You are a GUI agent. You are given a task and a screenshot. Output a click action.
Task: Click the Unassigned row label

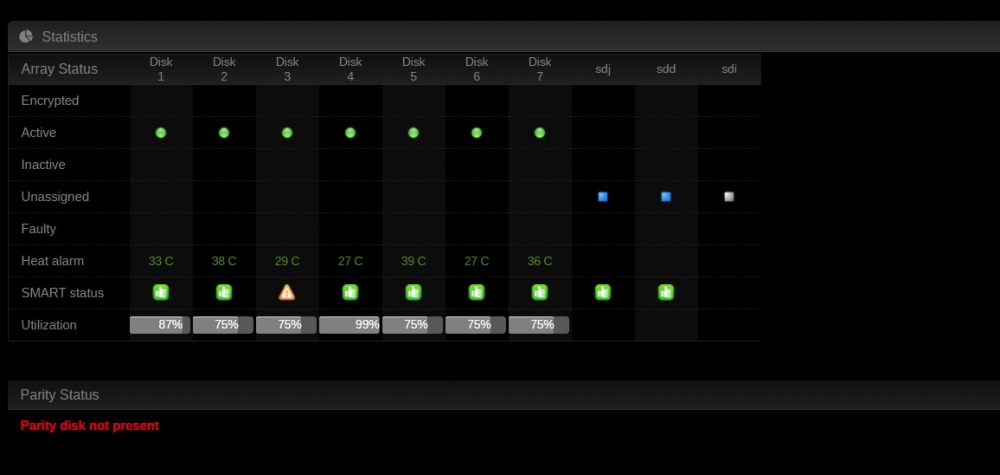coord(55,196)
